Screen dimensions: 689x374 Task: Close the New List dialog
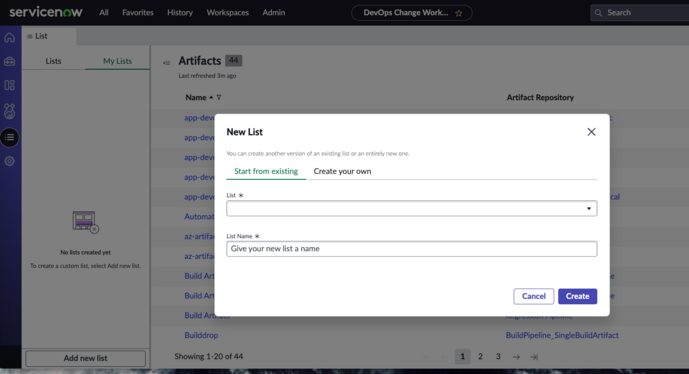click(591, 132)
